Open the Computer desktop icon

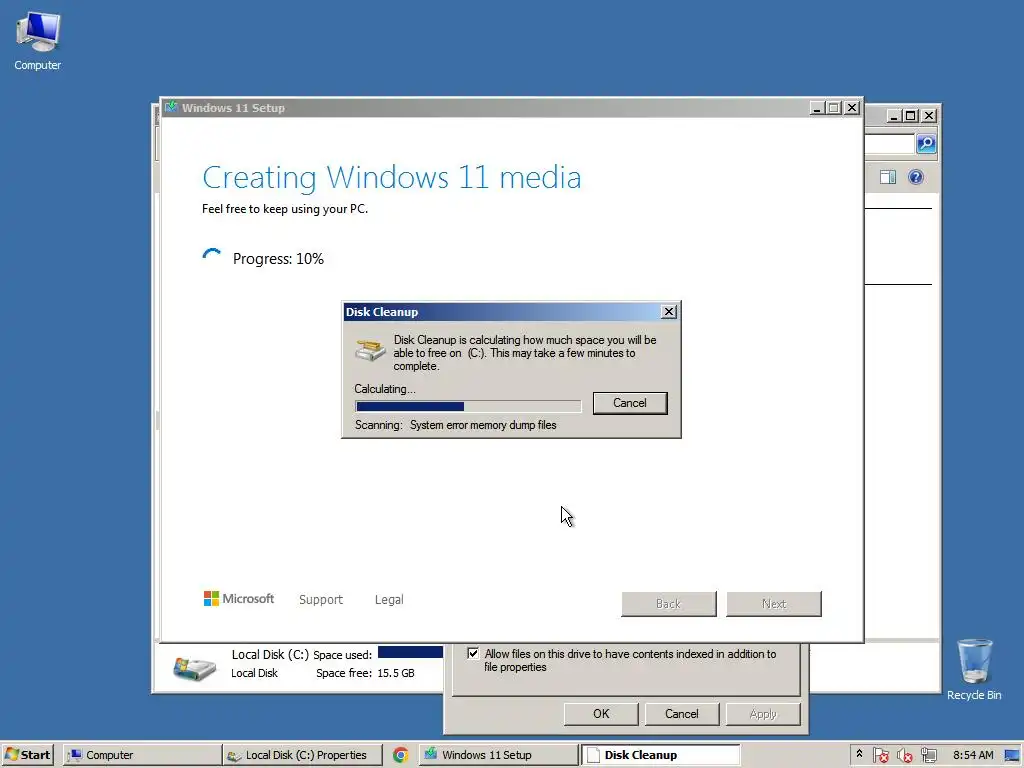click(x=37, y=42)
